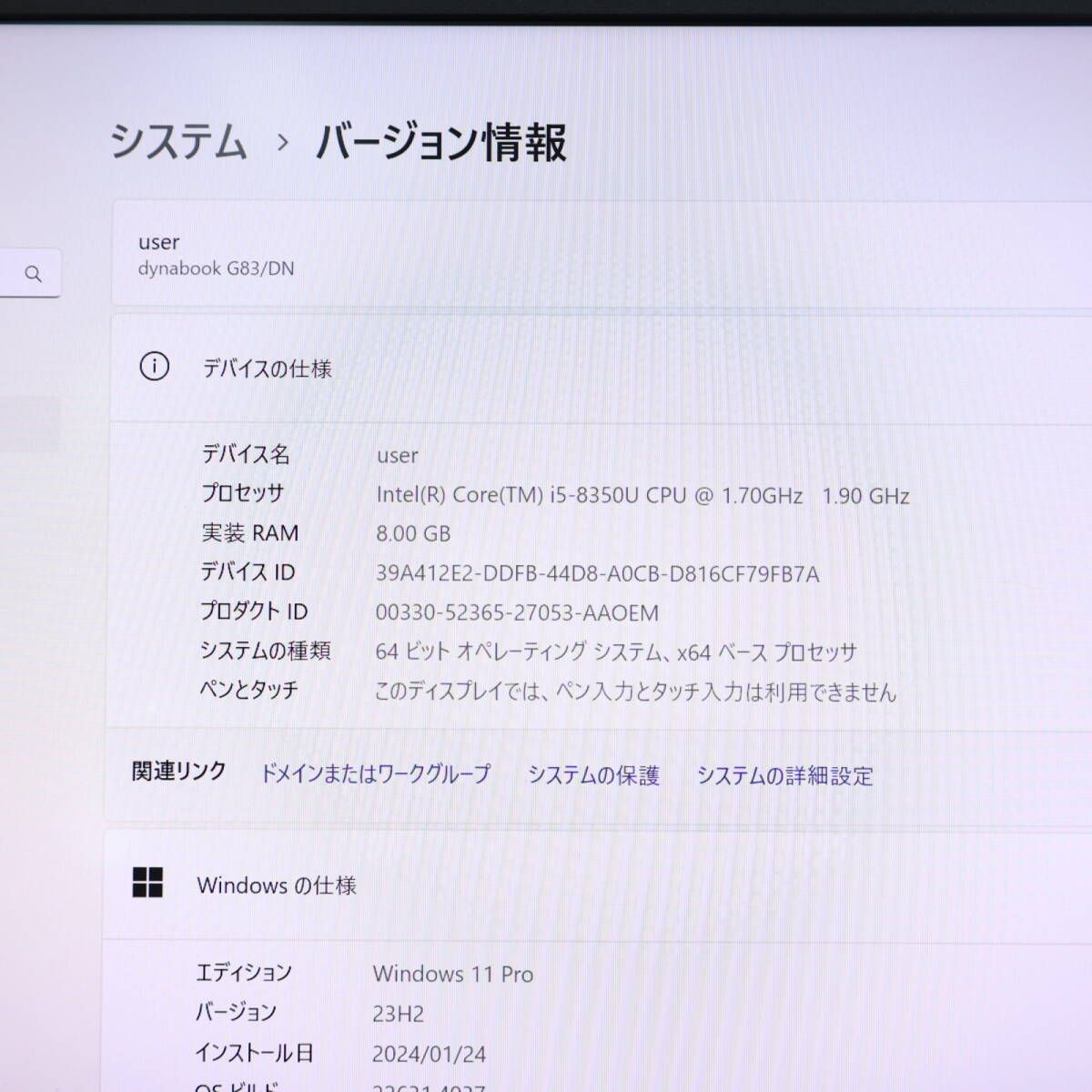Viewport: 1092px width, 1092px height.
Task: Click the プロダクト ID label
Action: point(254,611)
